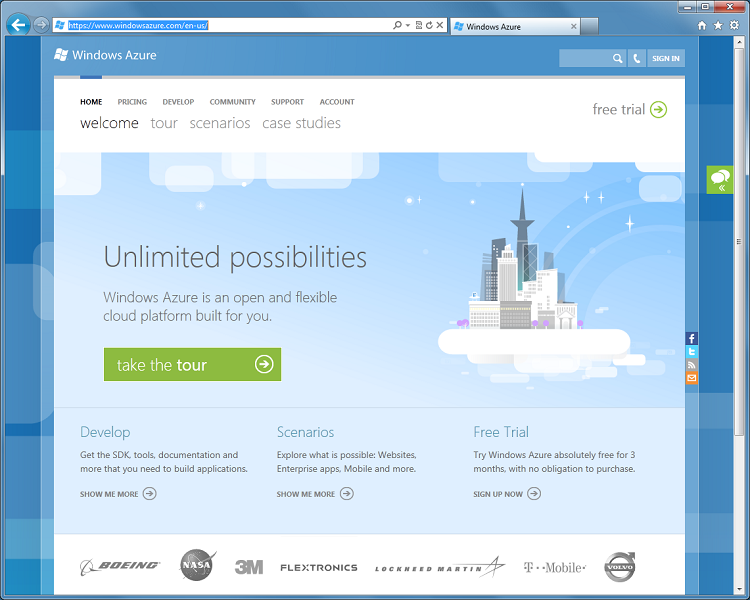The height and width of the screenshot is (600, 750).
Task: Expand the green chat feedback tab
Action: point(720,180)
